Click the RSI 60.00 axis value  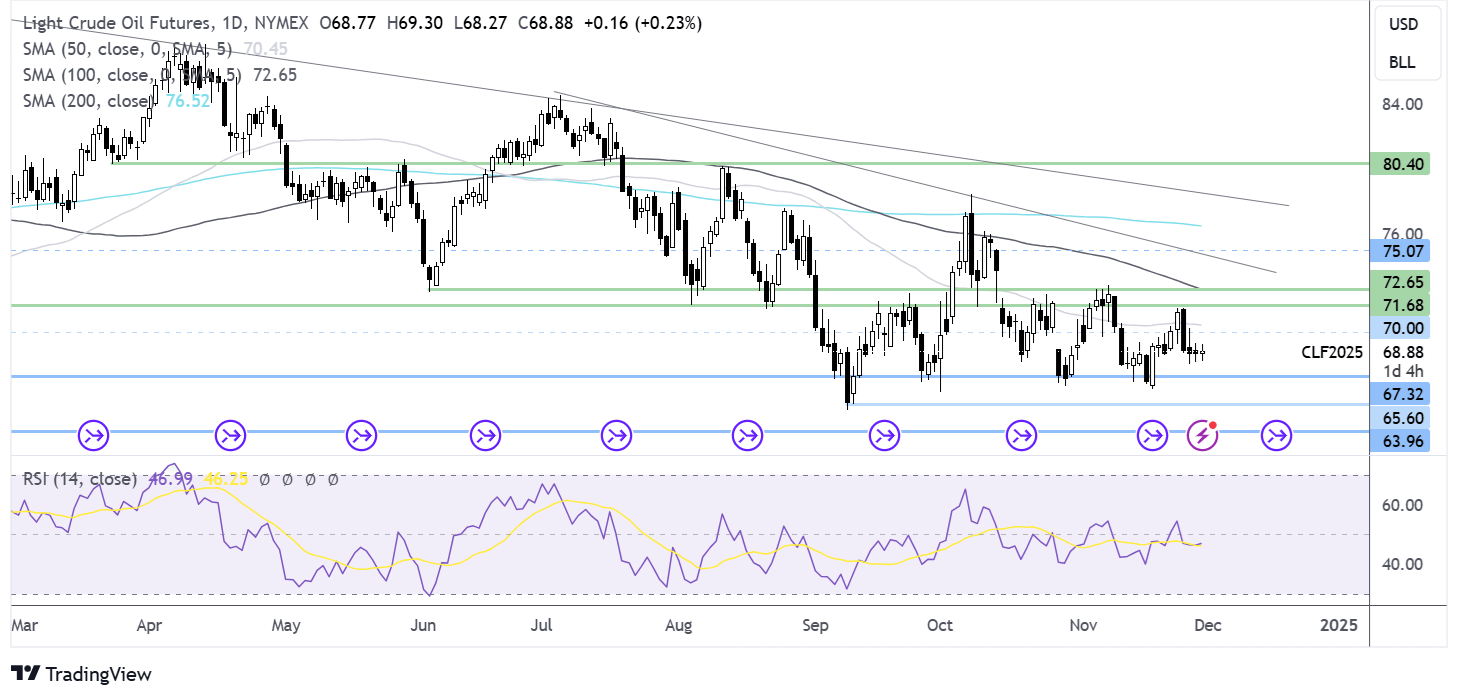(x=1402, y=505)
